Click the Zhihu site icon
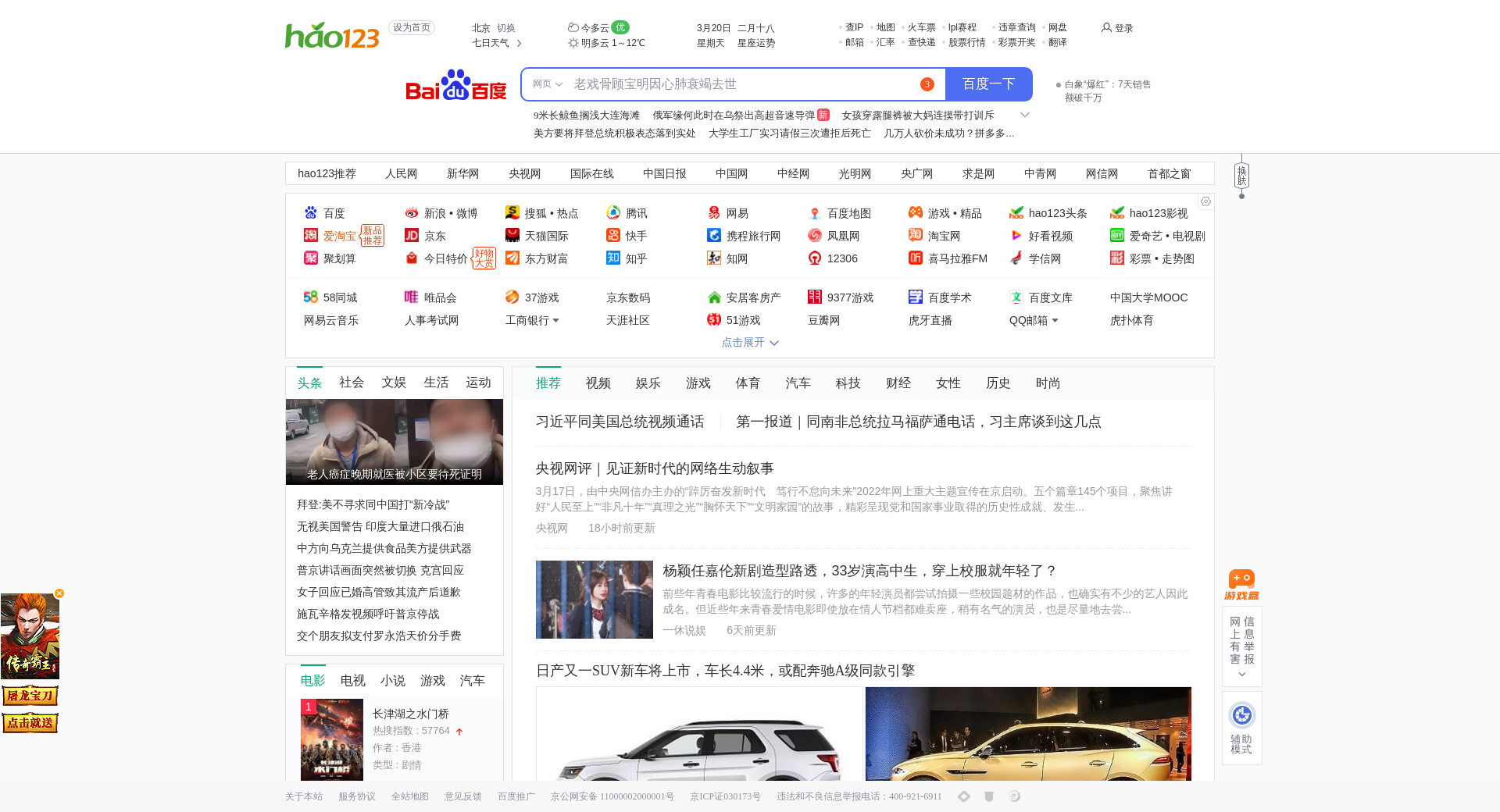This screenshot has height=812, width=1500. tap(613, 258)
